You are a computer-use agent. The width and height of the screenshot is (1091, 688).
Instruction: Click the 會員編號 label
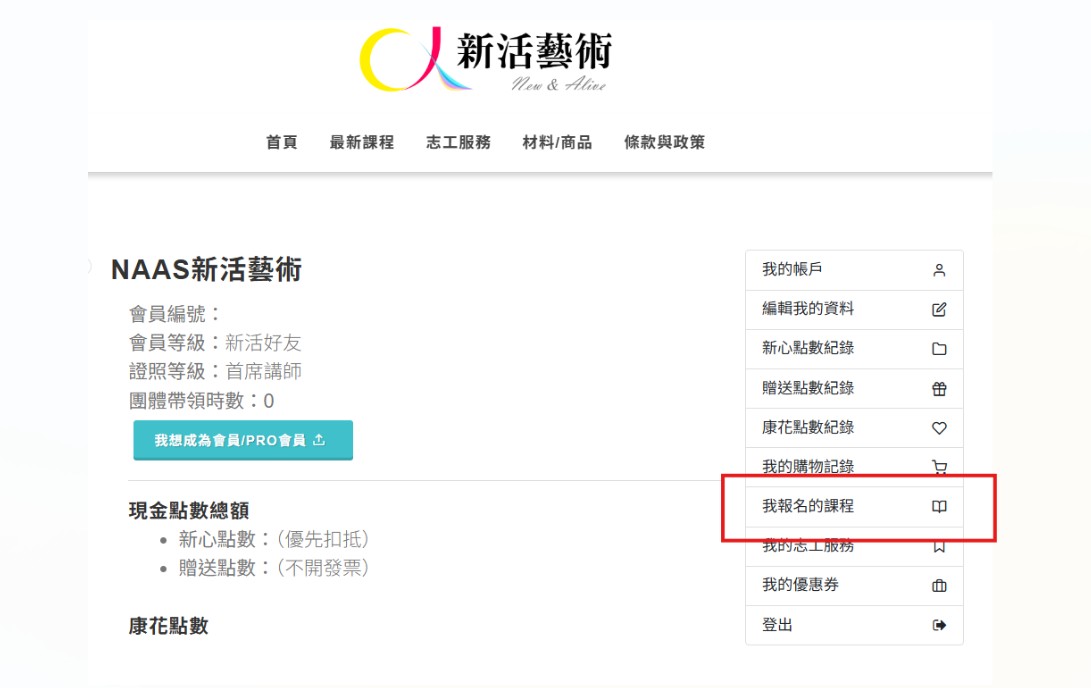[174, 314]
